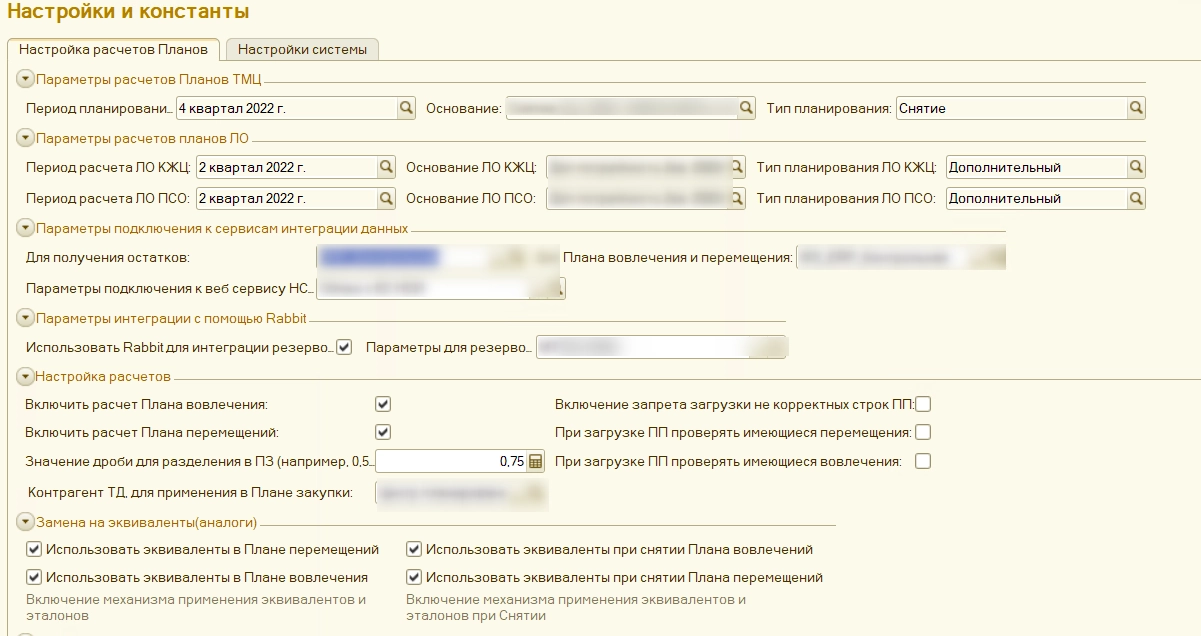
Task: Collapse Замена на эквиваленты(аналоги) section
Action: 26,522
